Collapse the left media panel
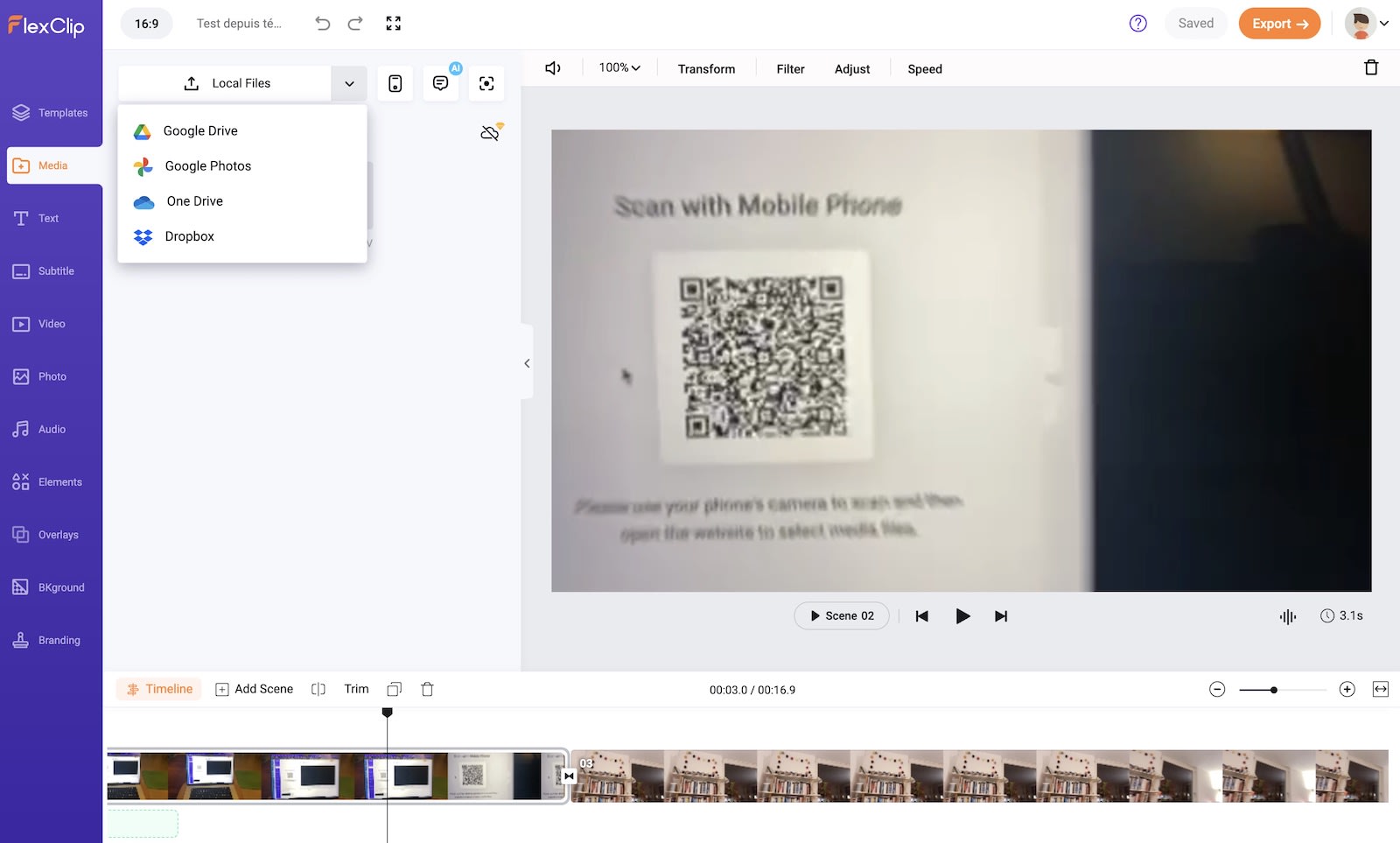Image resolution: width=1400 pixels, height=843 pixels. tap(527, 363)
